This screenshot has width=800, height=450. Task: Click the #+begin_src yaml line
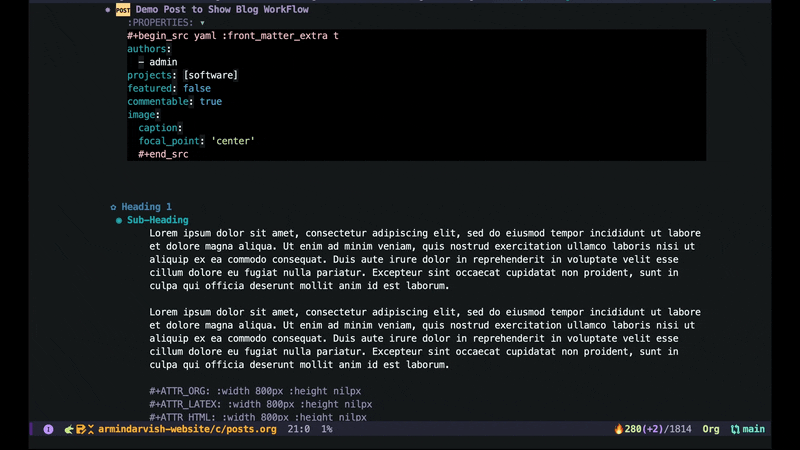(233, 36)
